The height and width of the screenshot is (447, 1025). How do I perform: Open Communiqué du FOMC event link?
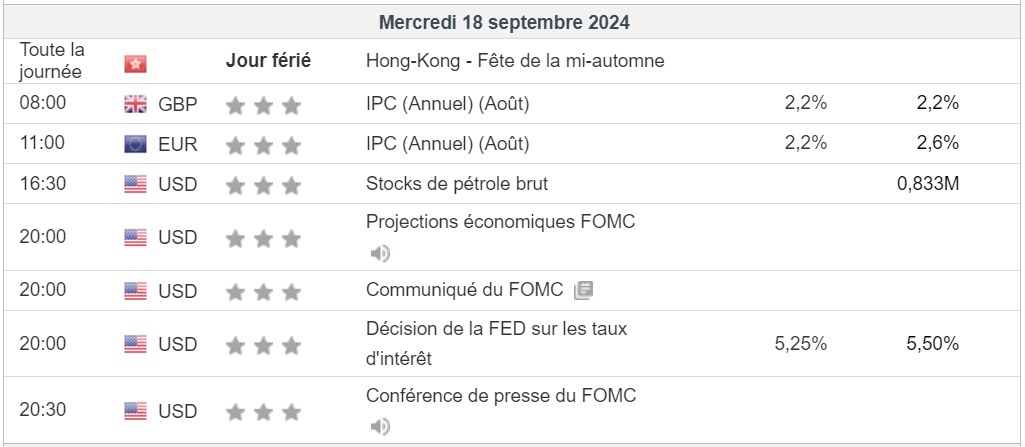(x=466, y=290)
